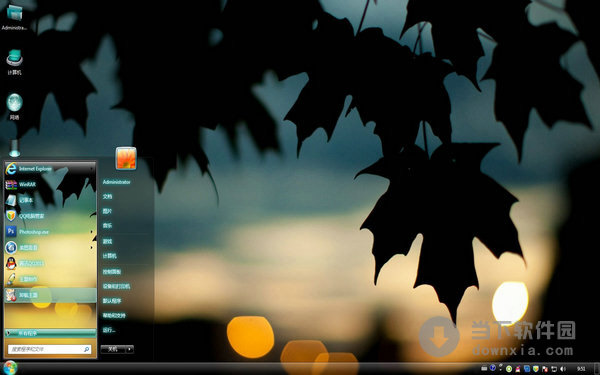Viewport: 600px width, 375px height.
Task: Open WinRAR in the Start menu
Action: [x=50, y=184]
